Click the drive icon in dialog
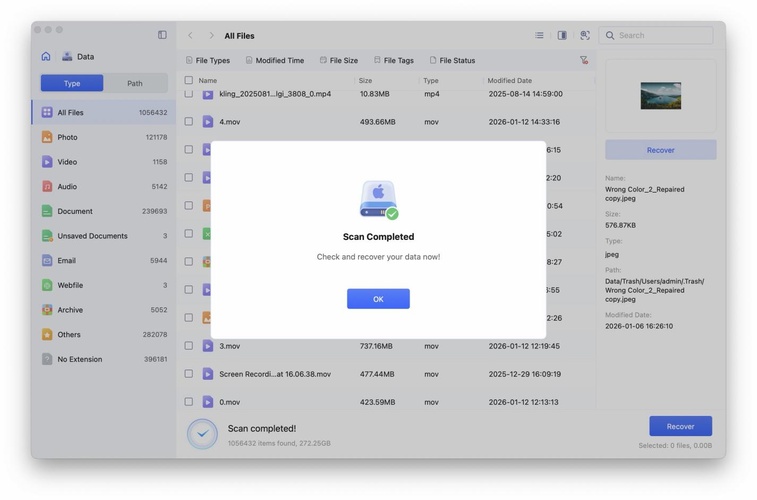This screenshot has width=757, height=500. [378, 199]
